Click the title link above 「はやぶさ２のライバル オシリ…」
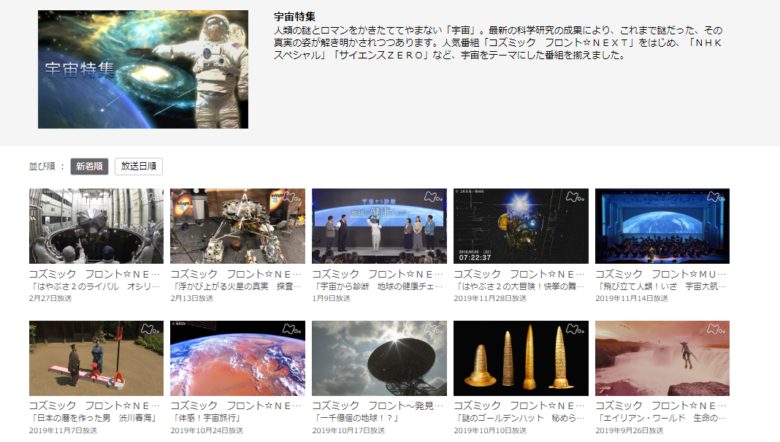 point(95,274)
